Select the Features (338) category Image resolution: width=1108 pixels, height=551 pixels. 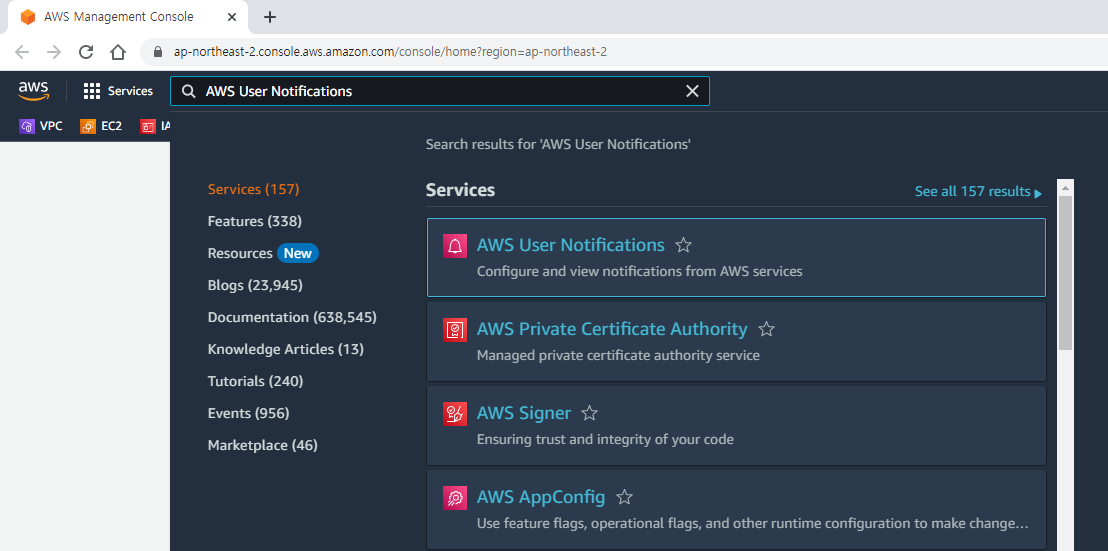pos(254,221)
